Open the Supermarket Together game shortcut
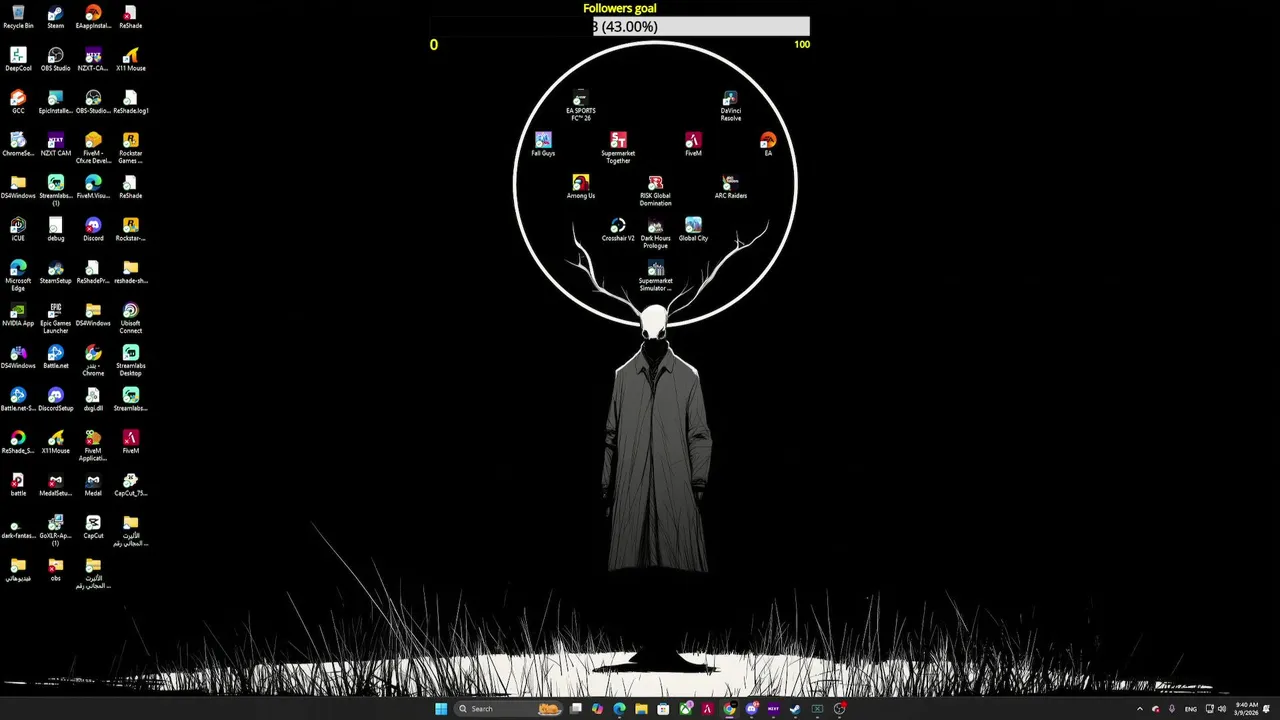The height and width of the screenshot is (720, 1280). 618,148
